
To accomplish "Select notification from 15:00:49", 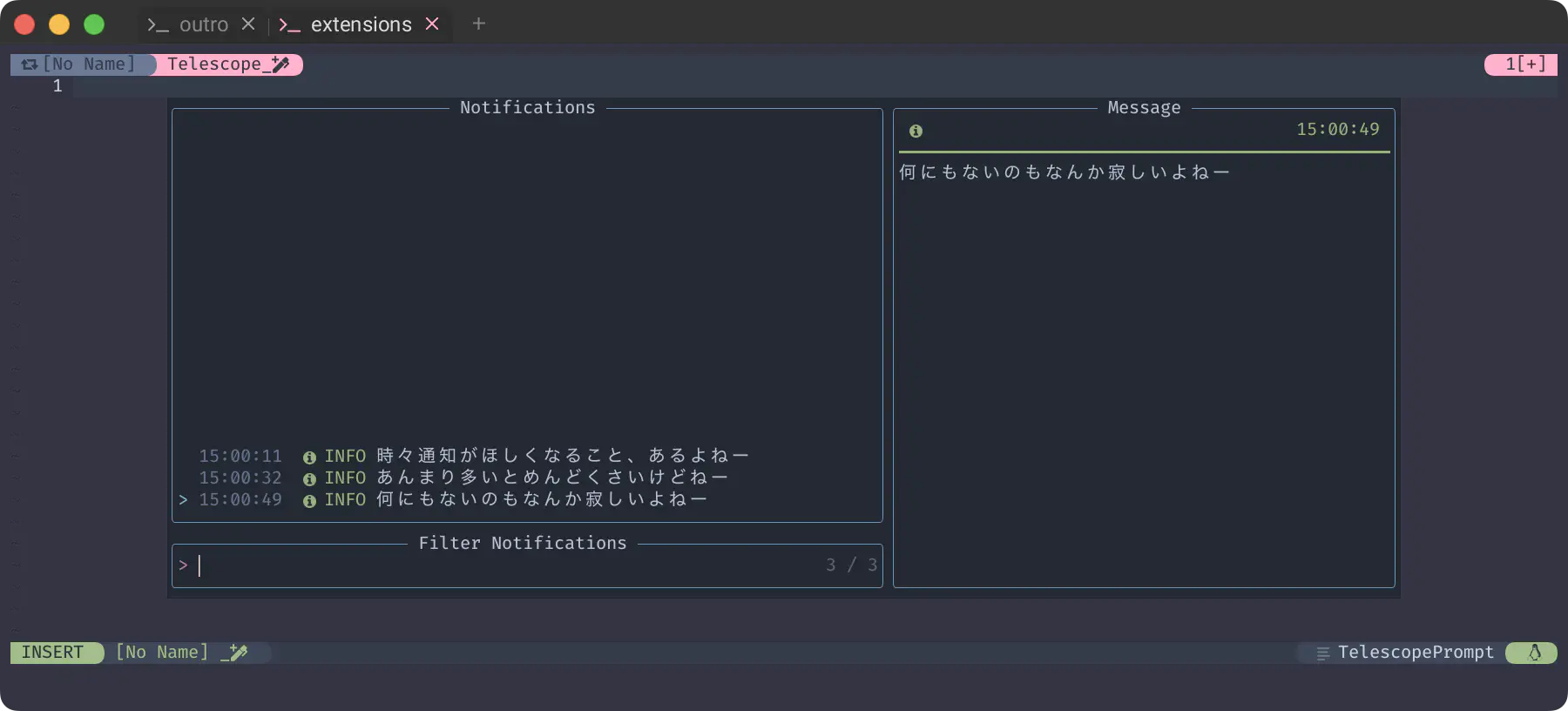I will [x=527, y=499].
